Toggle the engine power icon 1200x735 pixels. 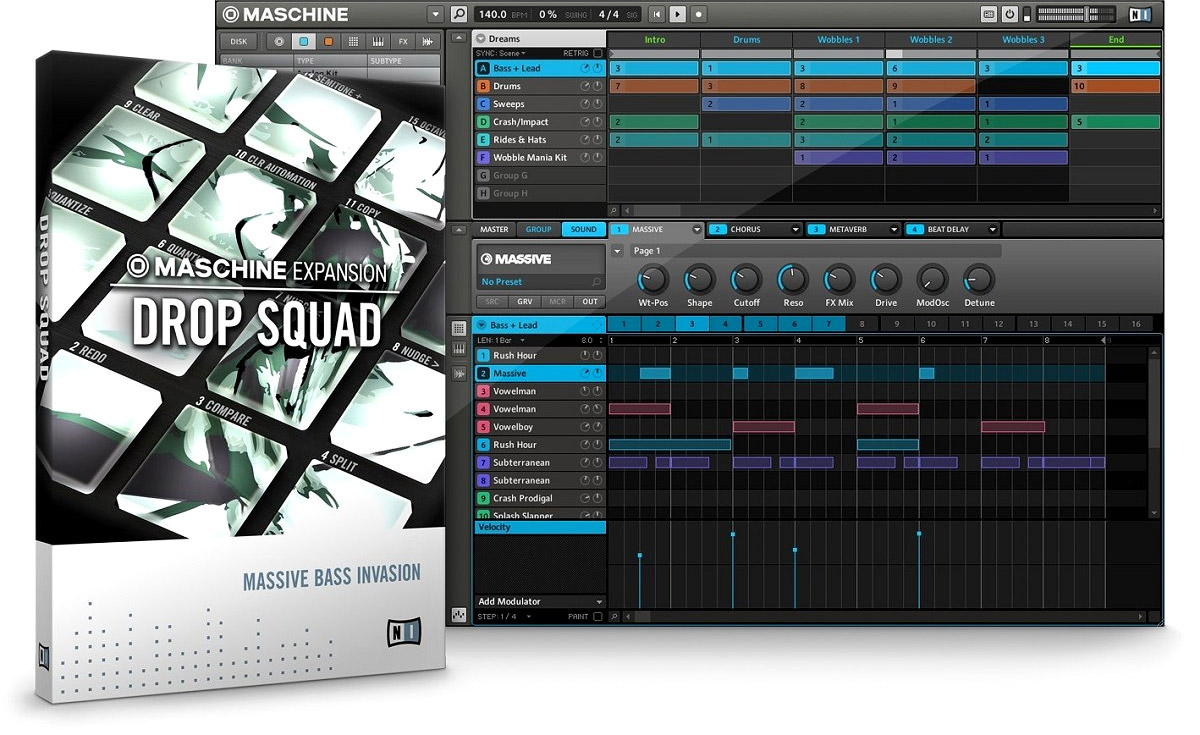[x=1010, y=14]
